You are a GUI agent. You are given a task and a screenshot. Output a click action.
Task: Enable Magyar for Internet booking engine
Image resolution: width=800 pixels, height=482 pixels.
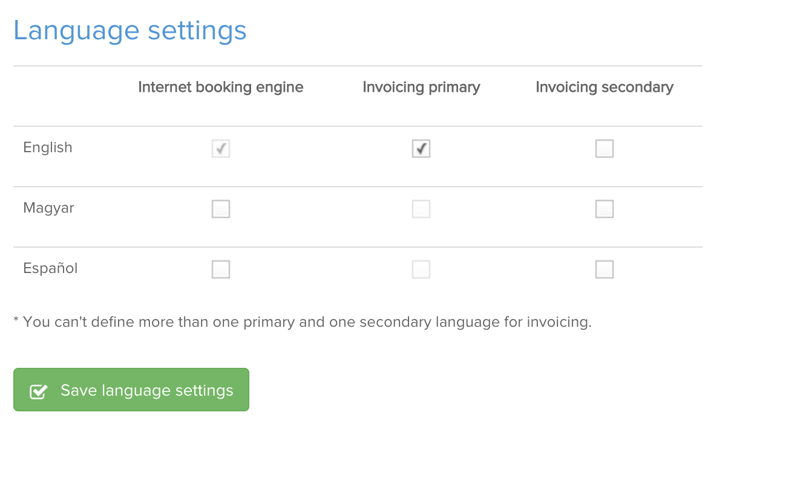tap(221, 209)
